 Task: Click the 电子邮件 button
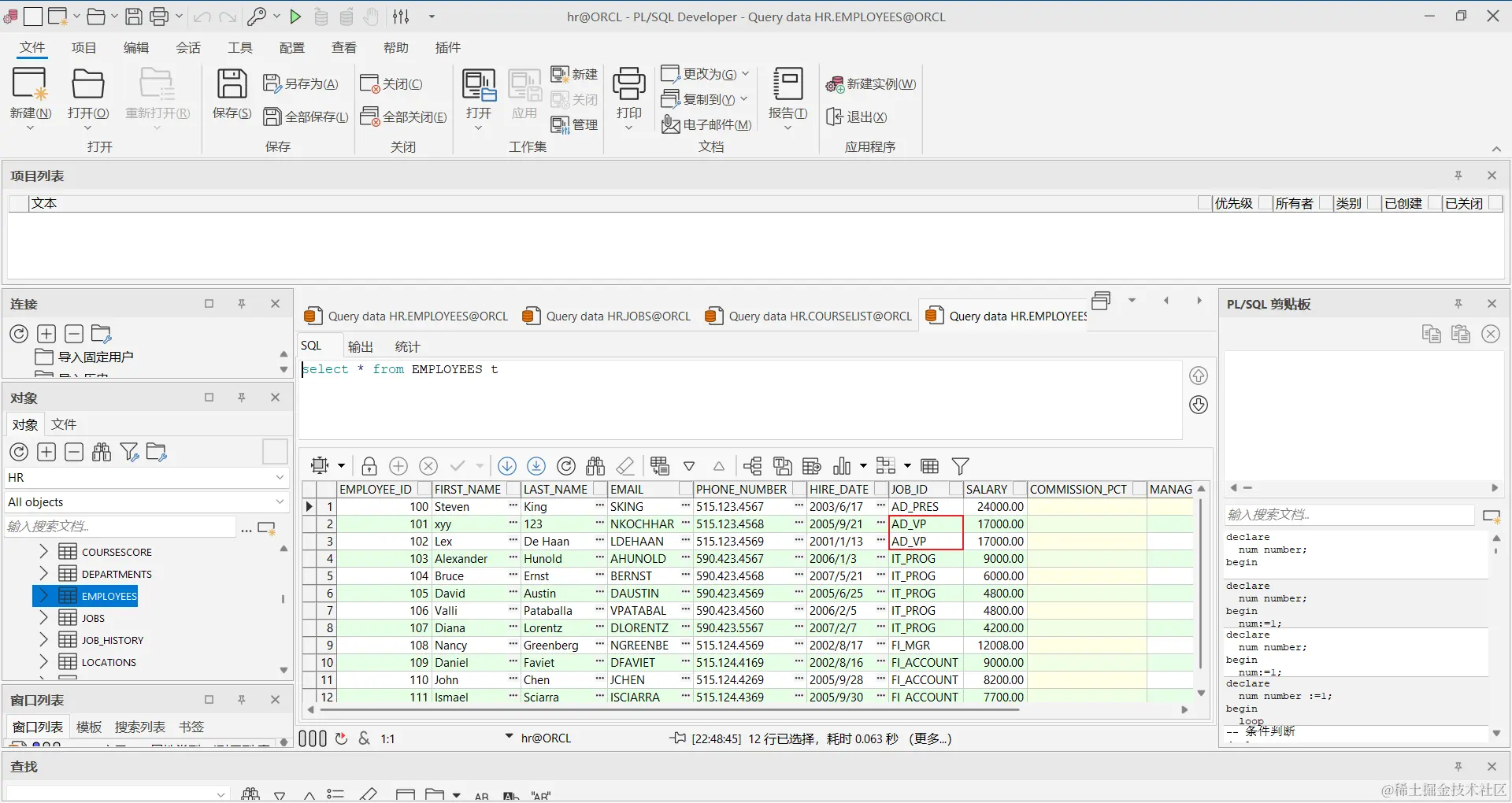click(x=706, y=124)
